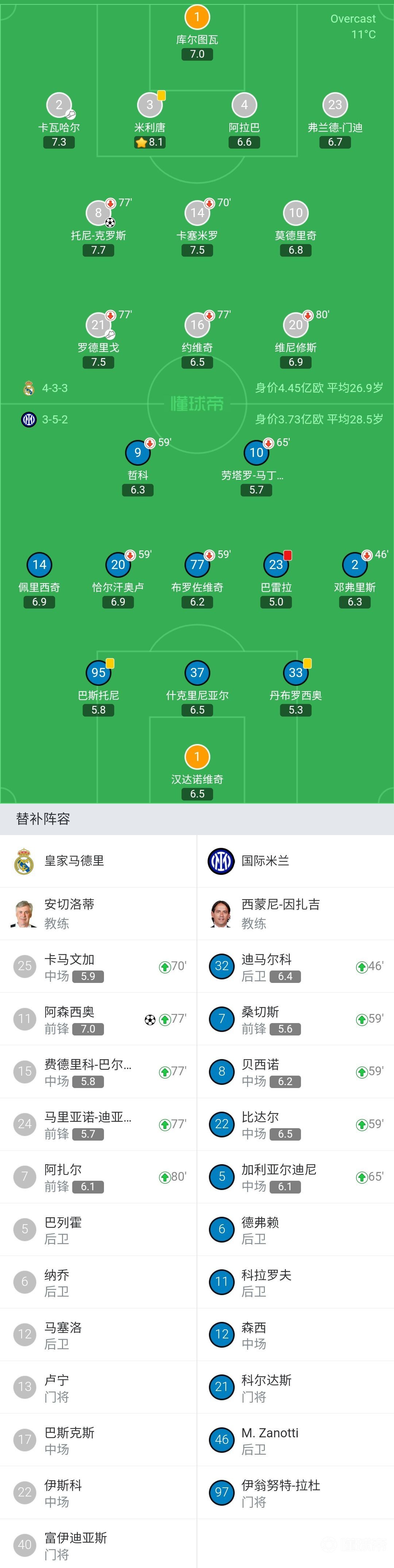Viewport: 394px width, 1568px height.
Task: Tap Barella's number 23 badge with red card
Action: point(276,564)
